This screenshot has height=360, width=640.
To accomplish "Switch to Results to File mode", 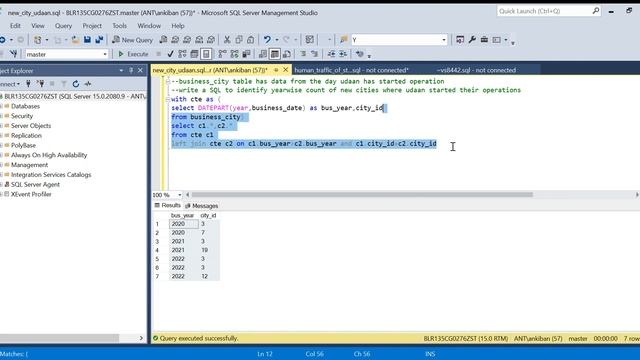I will 287,54.
